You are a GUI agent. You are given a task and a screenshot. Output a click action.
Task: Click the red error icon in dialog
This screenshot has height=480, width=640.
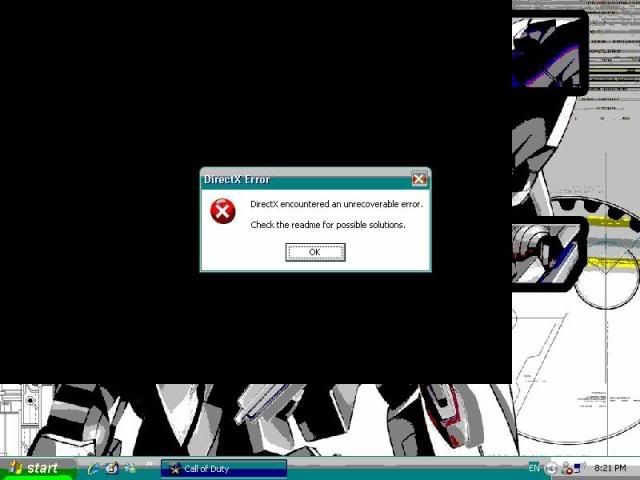(x=222, y=211)
